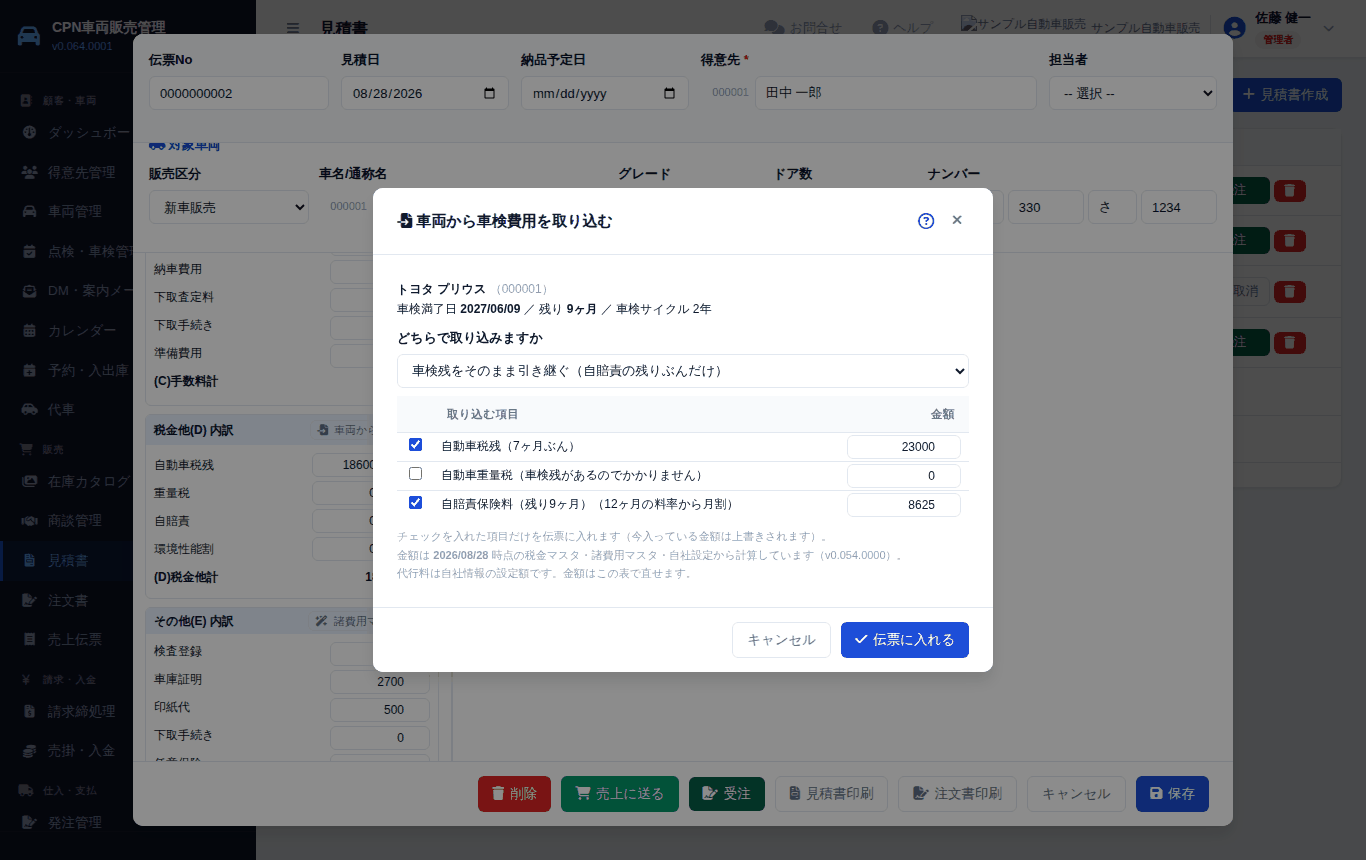The height and width of the screenshot is (860, 1366).
Task: Click キャンセル in the import dialog
Action: [x=781, y=640]
